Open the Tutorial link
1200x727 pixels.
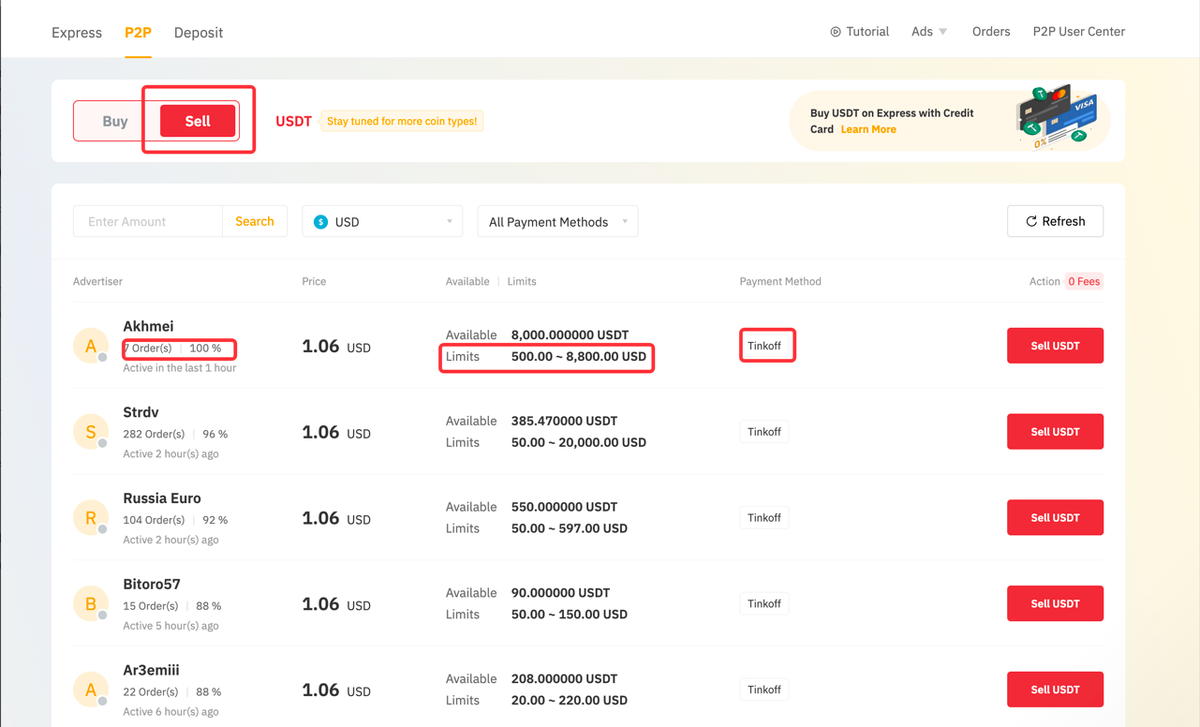tap(859, 32)
